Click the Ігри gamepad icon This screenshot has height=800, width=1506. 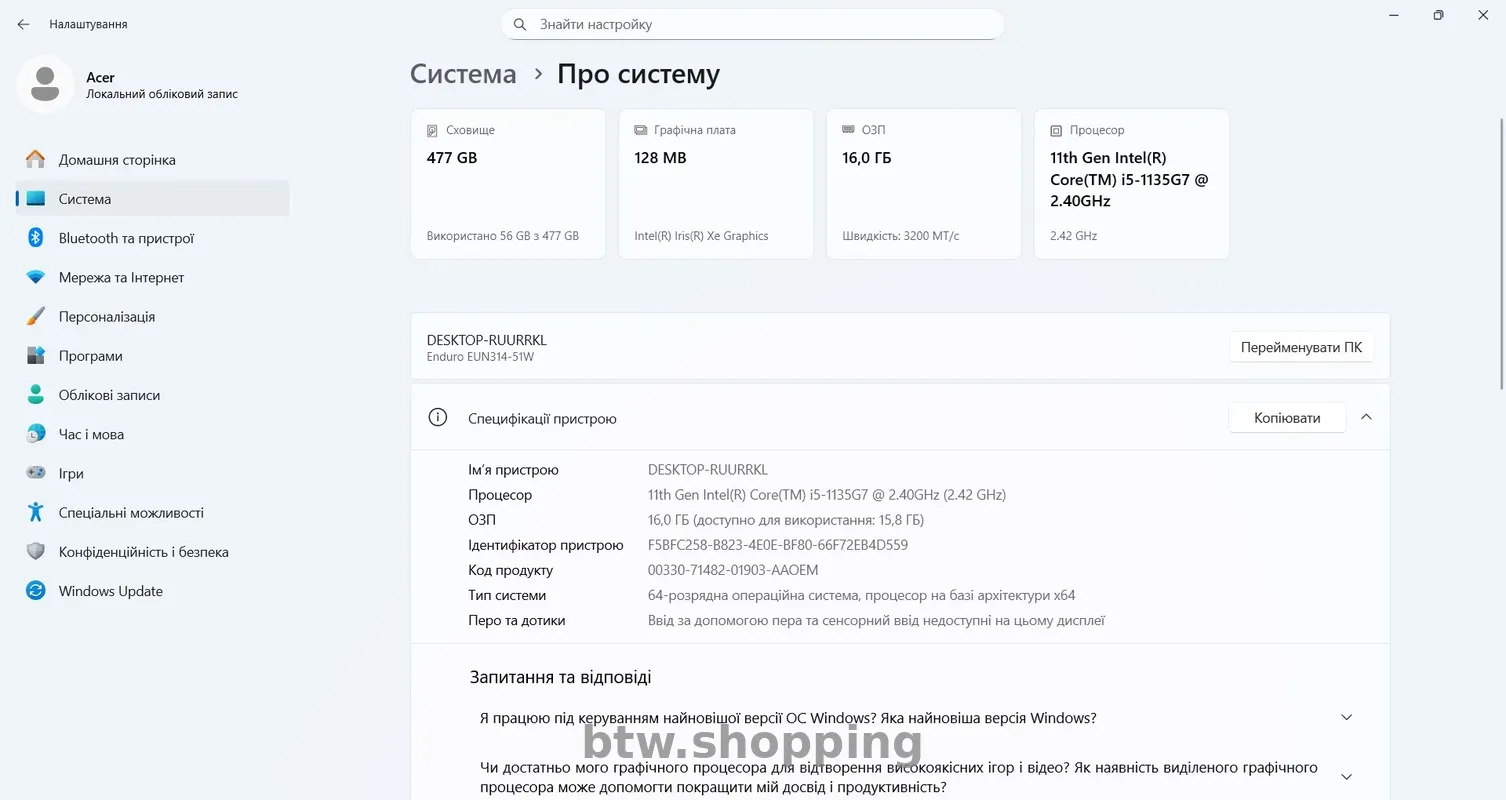[x=36, y=473]
